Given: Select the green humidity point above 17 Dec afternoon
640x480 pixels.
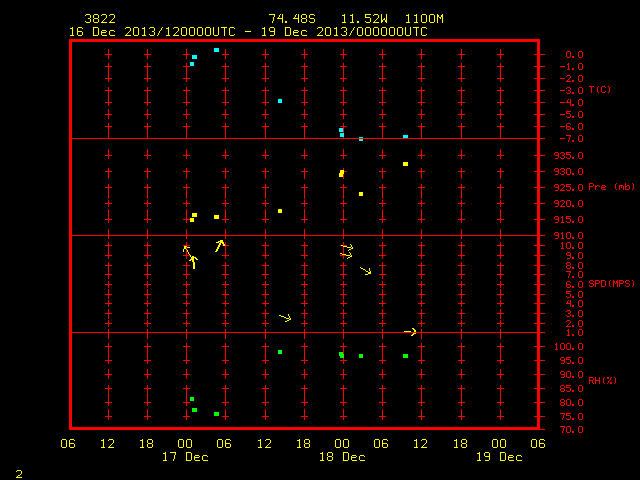Looking at the screenshot, I should click(x=280, y=352).
